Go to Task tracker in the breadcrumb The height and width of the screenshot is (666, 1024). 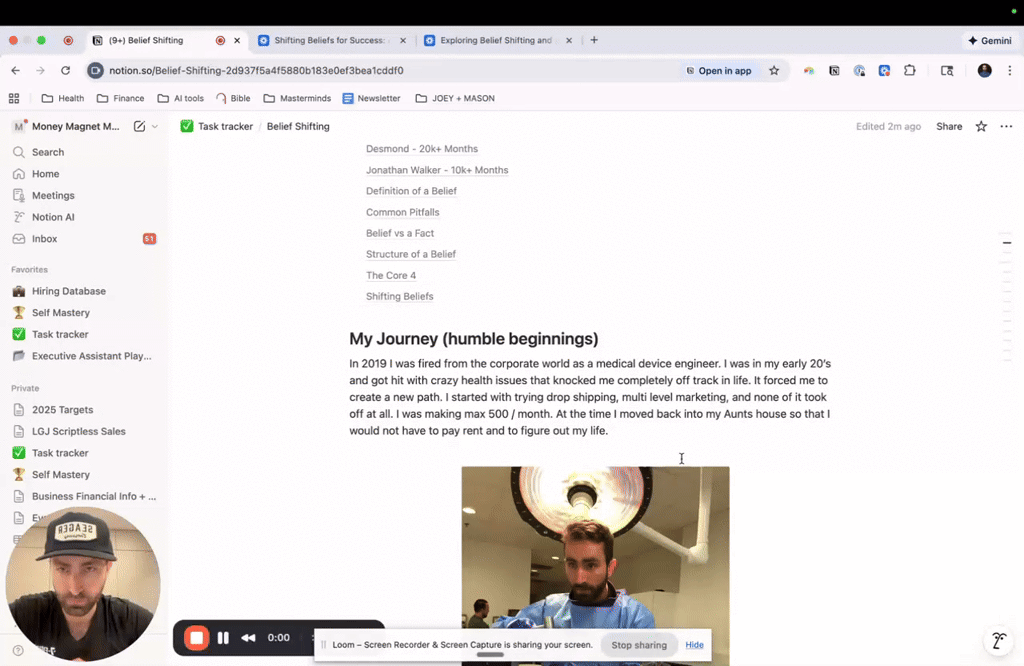click(x=217, y=127)
